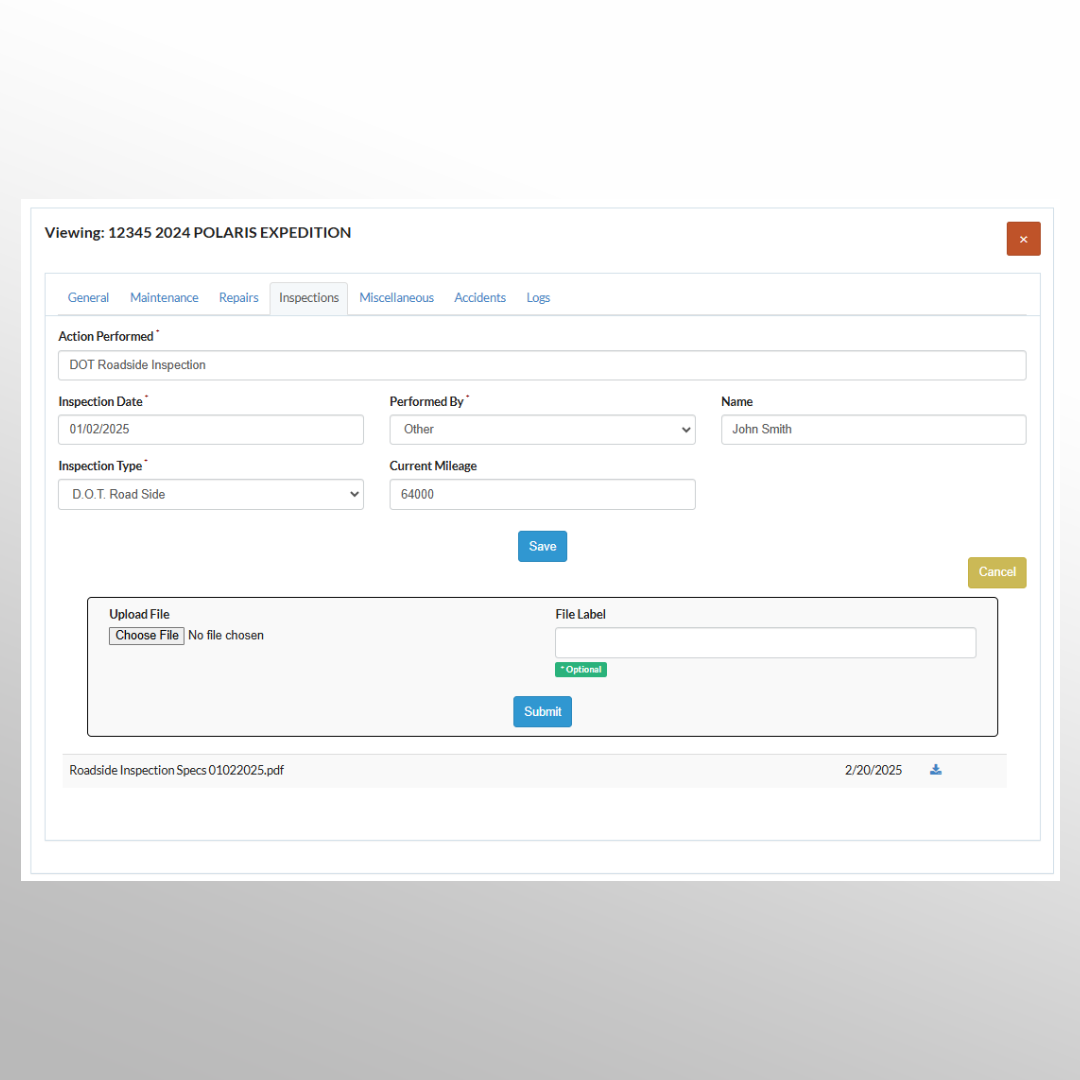Image resolution: width=1080 pixels, height=1080 pixels.
Task: Click the Save button
Action: pos(542,546)
